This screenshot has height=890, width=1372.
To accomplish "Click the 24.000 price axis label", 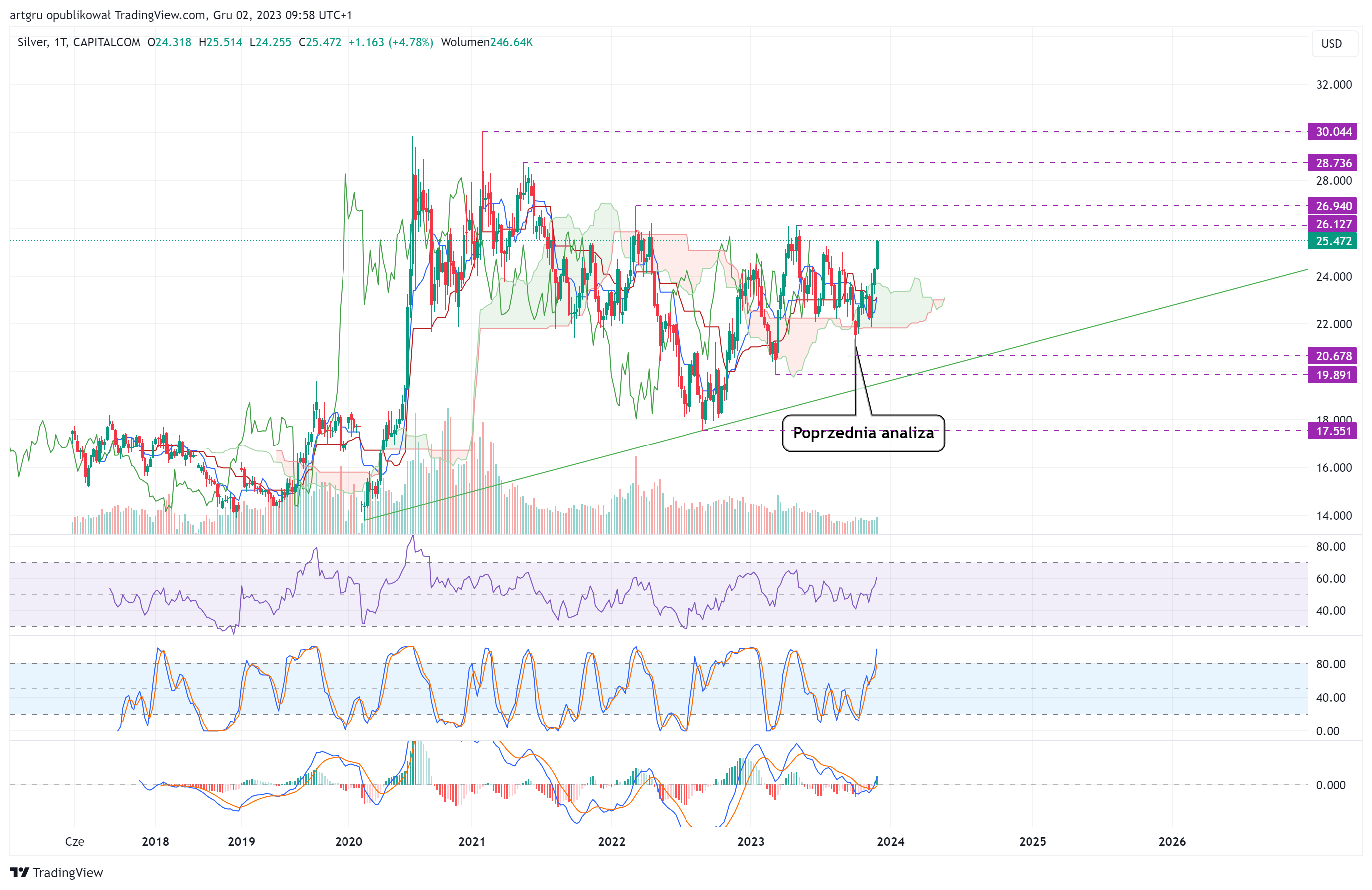I will pos(1334,276).
